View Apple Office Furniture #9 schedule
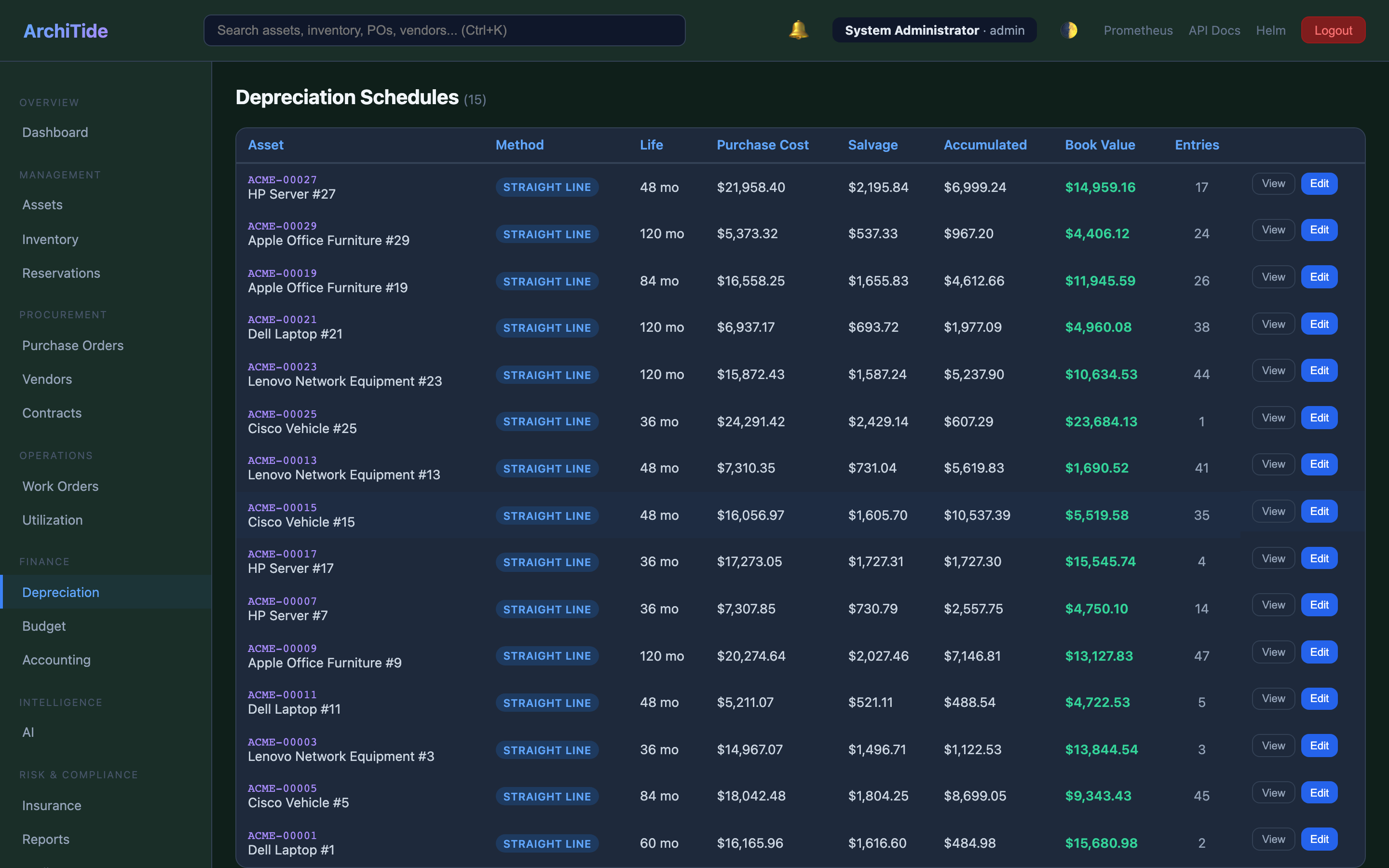The width and height of the screenshot is (1389, 868). (1272, 652)
